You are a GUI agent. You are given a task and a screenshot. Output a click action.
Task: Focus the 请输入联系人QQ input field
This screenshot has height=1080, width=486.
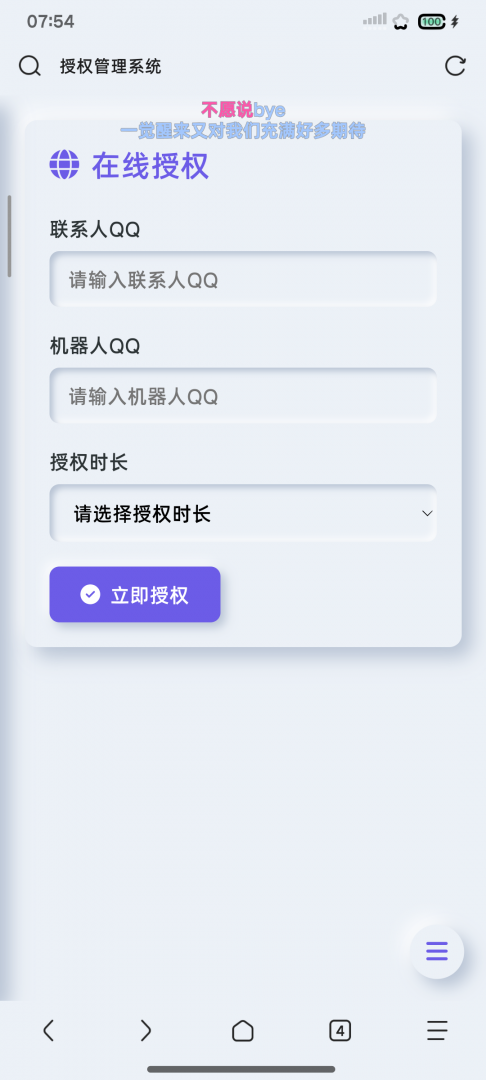(x=243, y=280)
